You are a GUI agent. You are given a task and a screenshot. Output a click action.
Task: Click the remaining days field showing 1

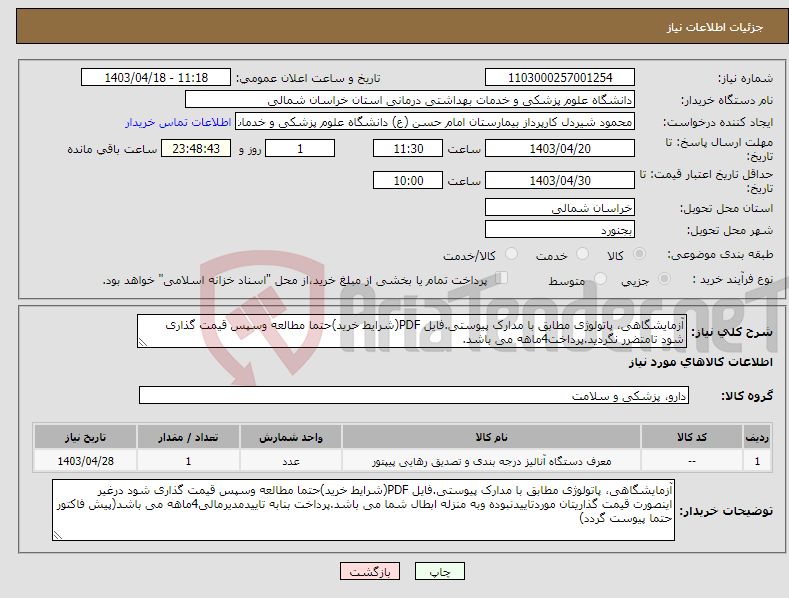tap(300, 148)
